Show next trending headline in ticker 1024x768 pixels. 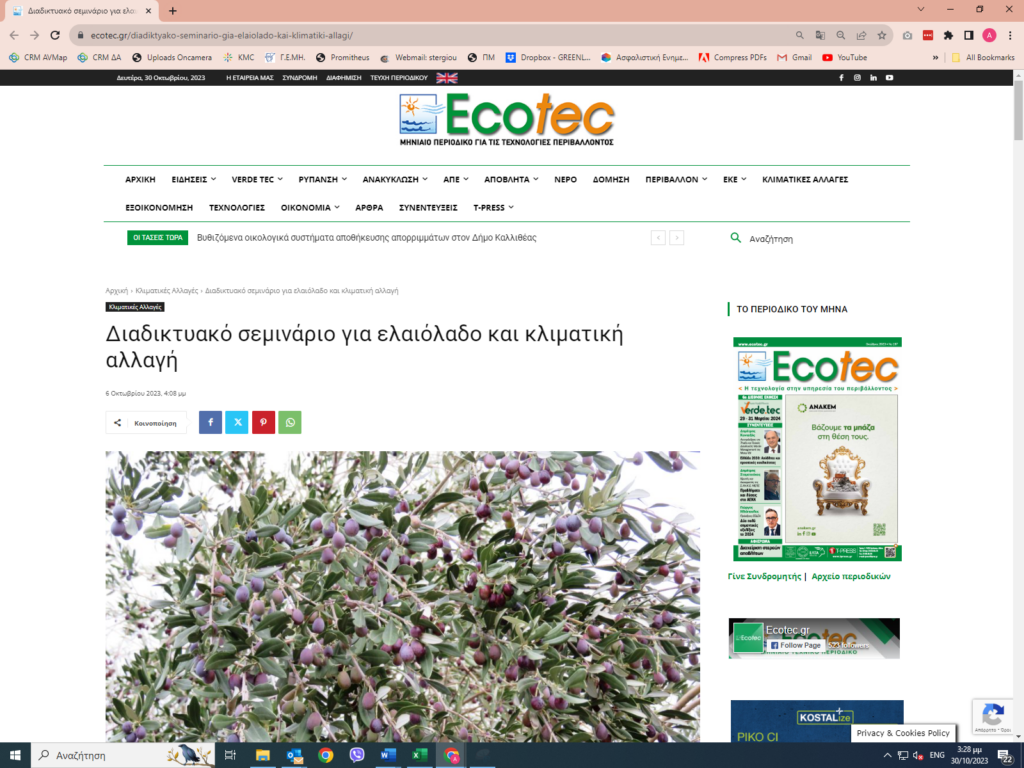point(677,238)
